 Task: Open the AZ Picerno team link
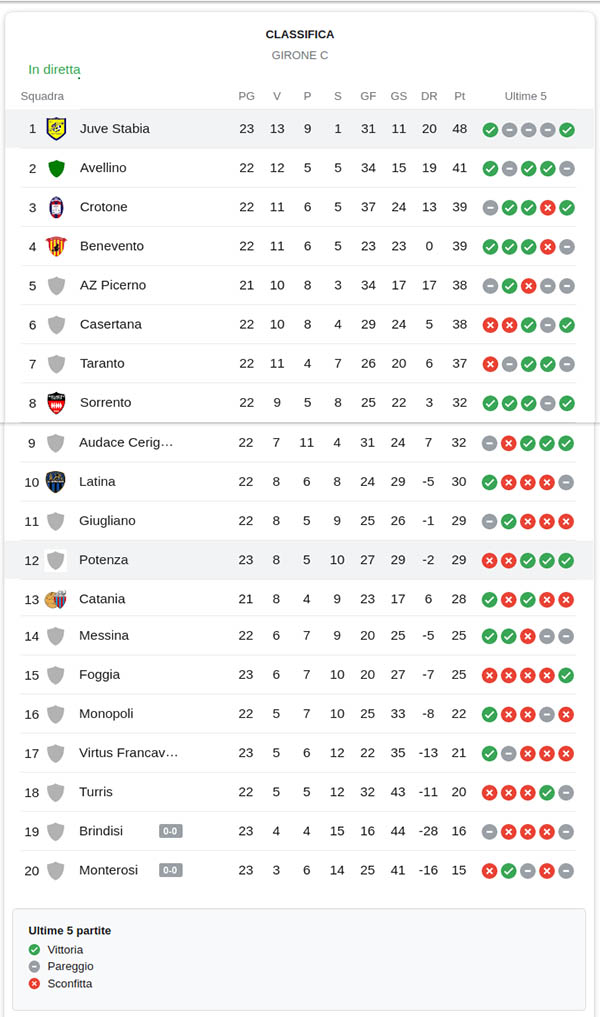(112, 286)
